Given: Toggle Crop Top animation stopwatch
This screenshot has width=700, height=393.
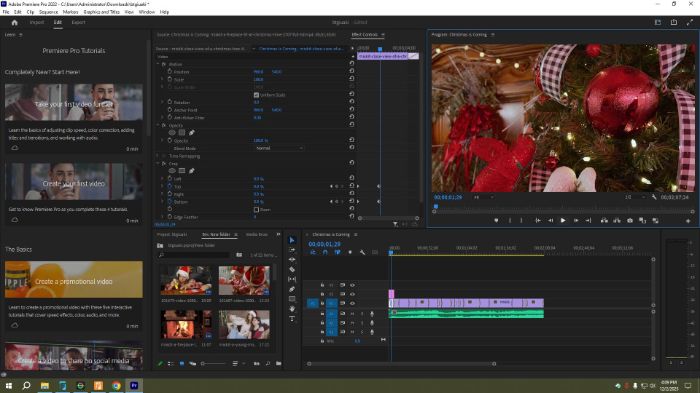Looking at the screenshot, I should pyautogui.click(x=170, y=186).
